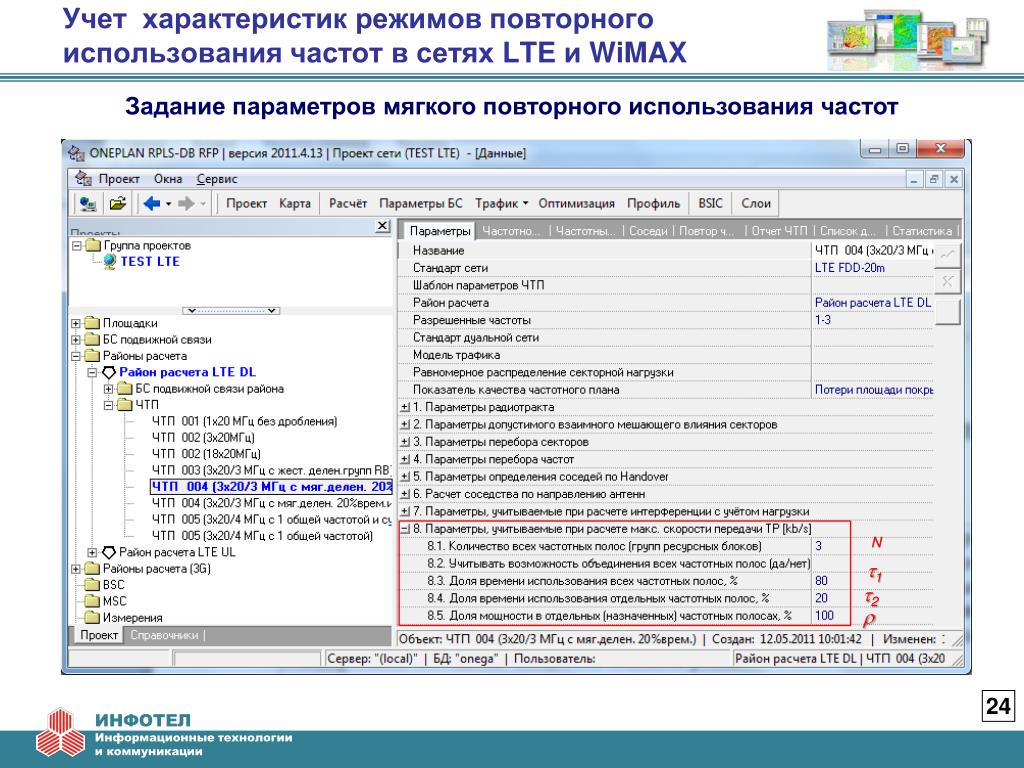This screenshot has height=768, width=1024.
Task: Select ЧТП 002 (18x20МГц) item
Action: (x=206, y=454)
